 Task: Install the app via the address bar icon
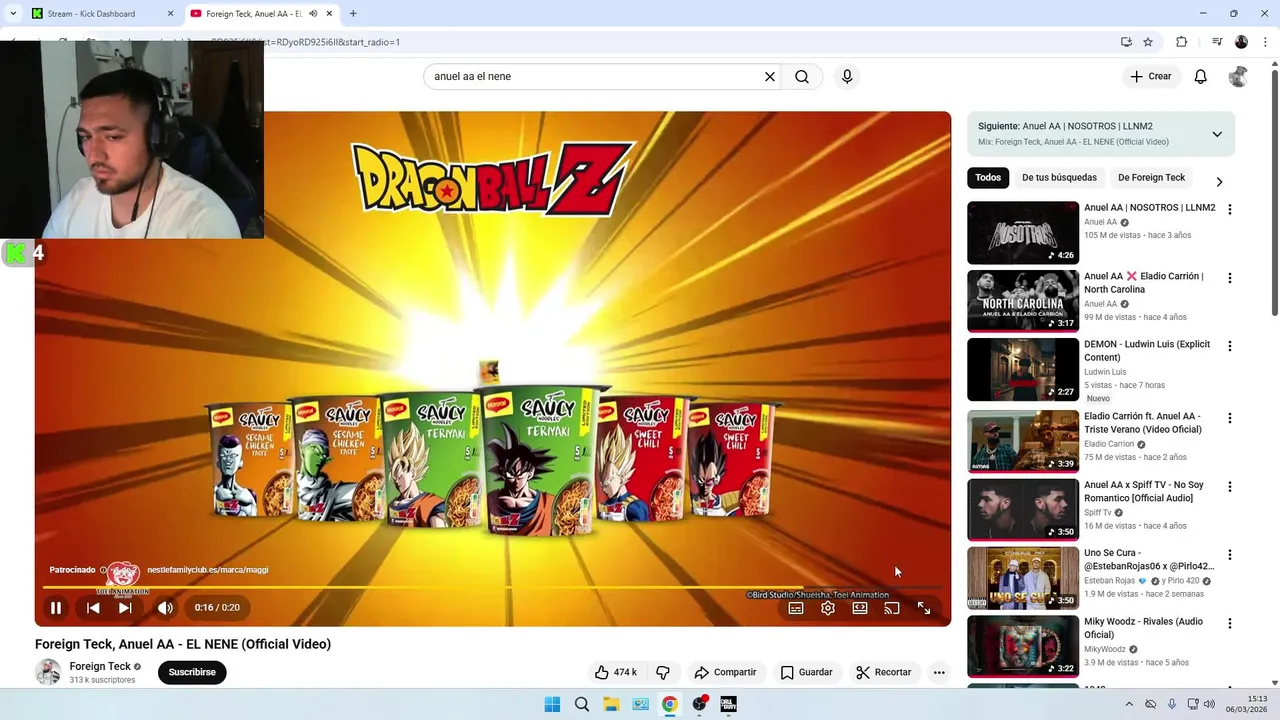point(1126,42)
